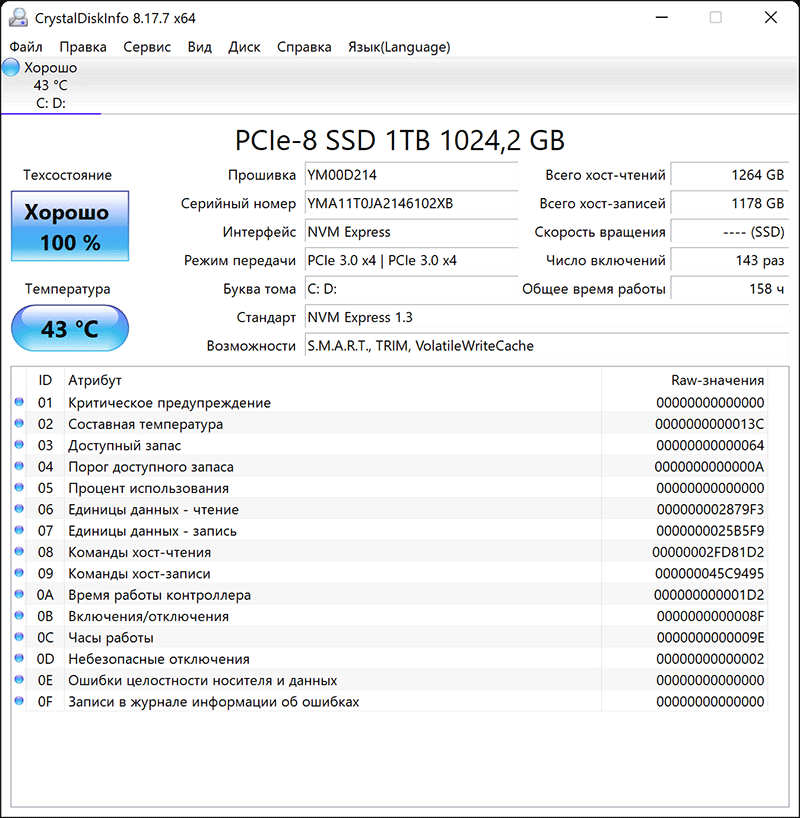800x818 pixels.
Task: Click the disk title PCIe-8 SSD 1TB
Action: tap(400, 140)
